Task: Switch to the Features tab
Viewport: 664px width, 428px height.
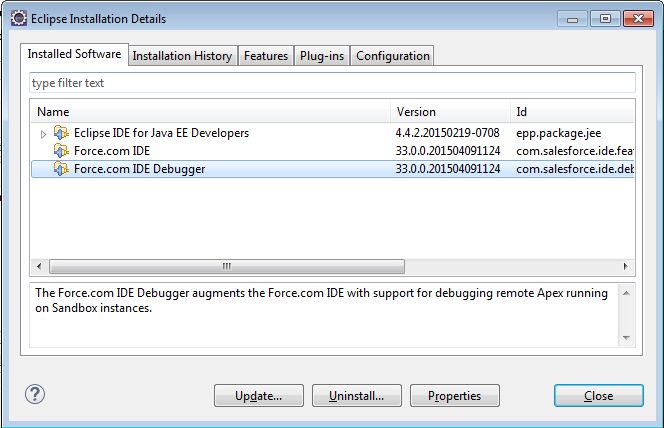Action: [266, 56]
